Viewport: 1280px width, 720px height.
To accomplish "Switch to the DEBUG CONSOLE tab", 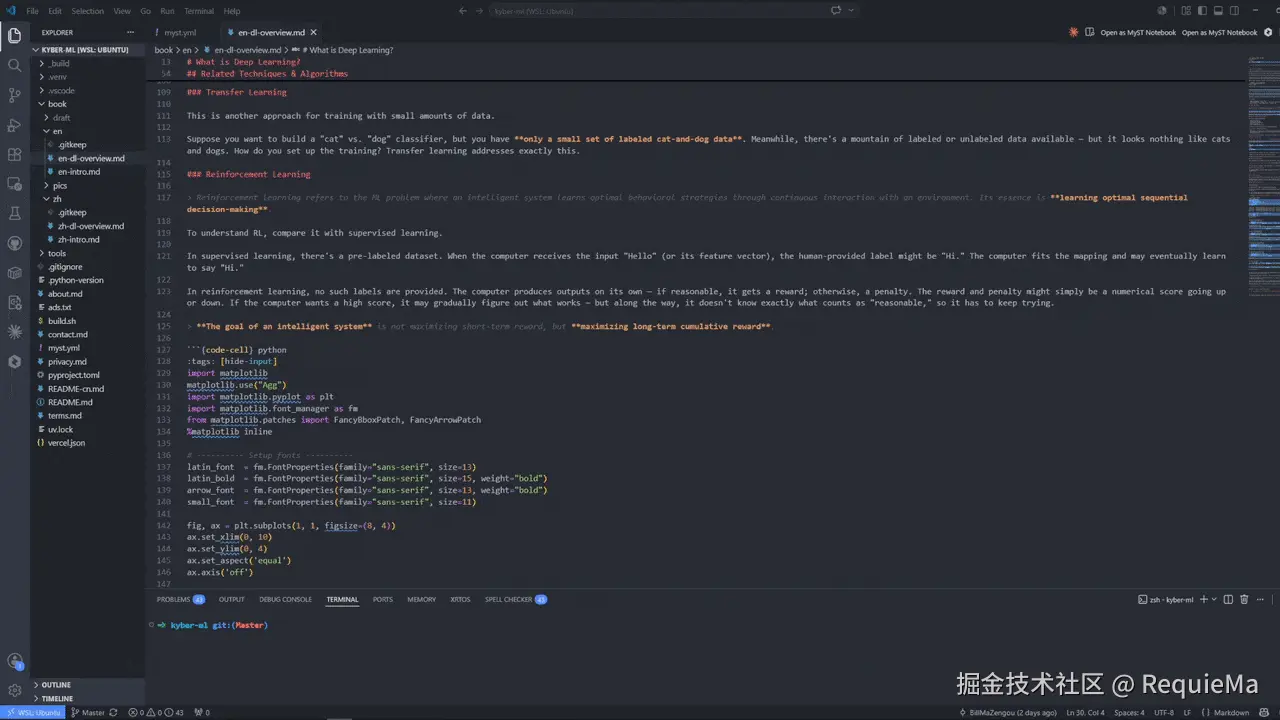I will (x=285, y=600).
